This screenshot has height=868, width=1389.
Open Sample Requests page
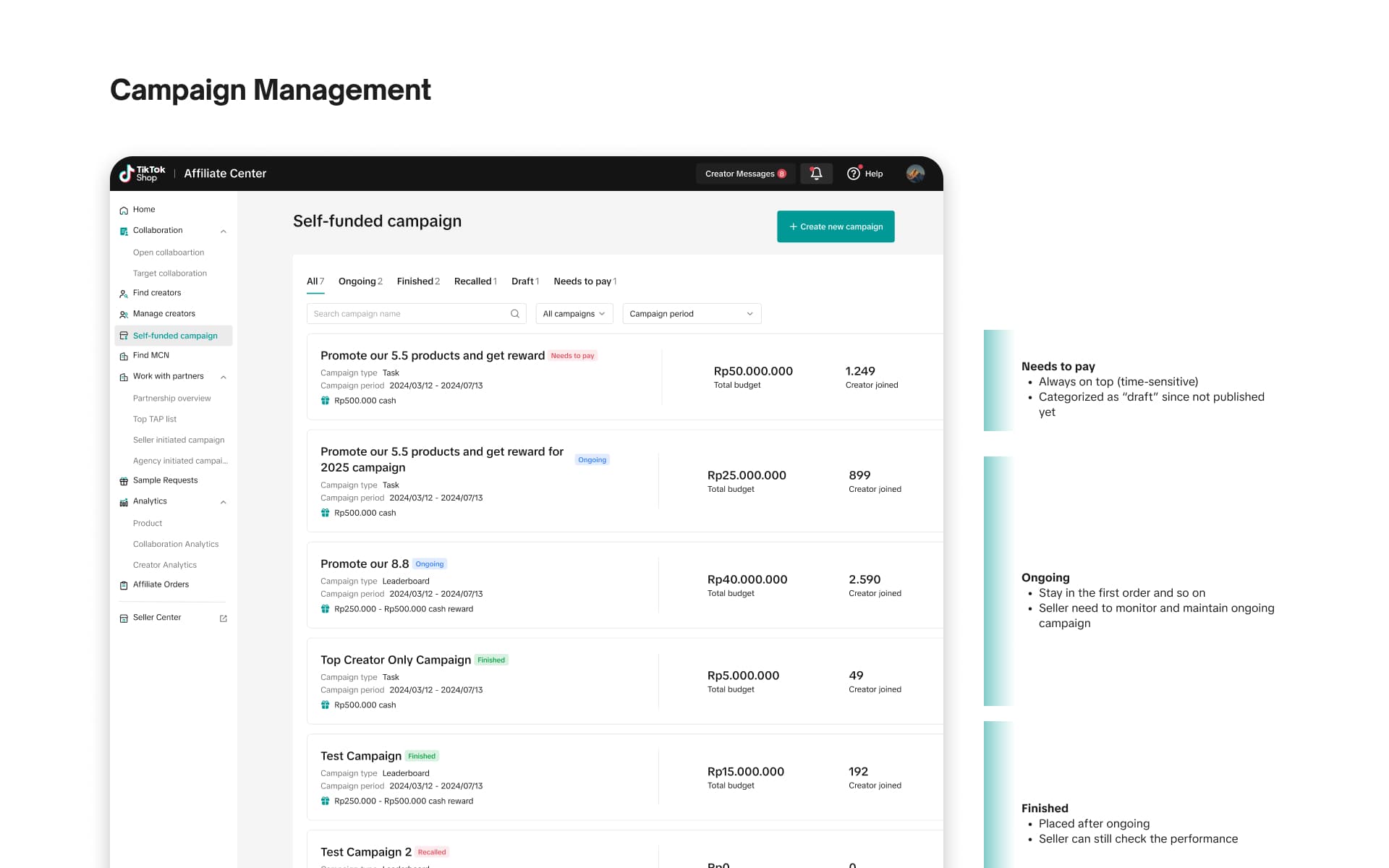(165, 480)
